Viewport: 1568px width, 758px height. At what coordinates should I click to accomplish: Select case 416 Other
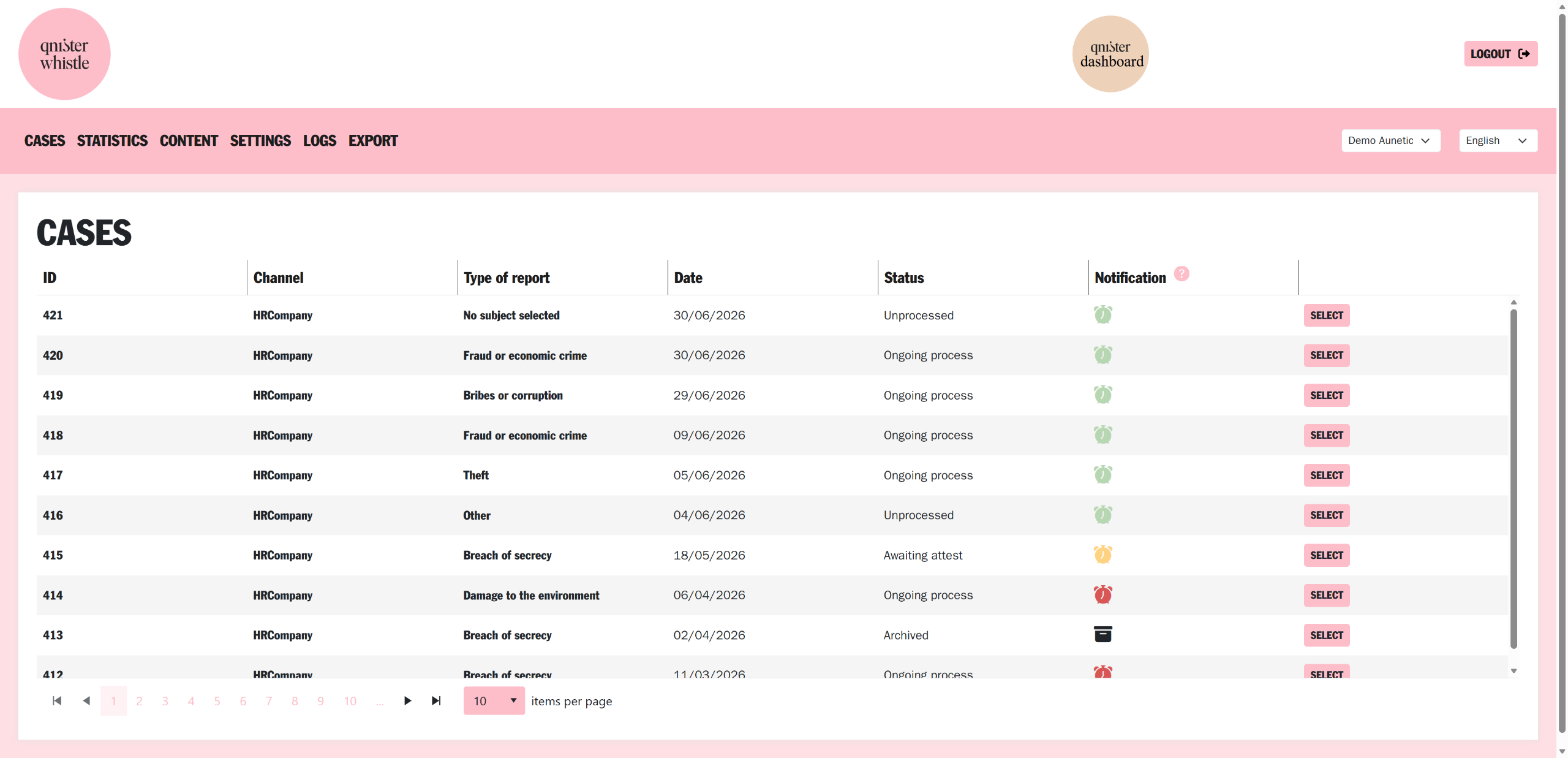coord(1326,515)
